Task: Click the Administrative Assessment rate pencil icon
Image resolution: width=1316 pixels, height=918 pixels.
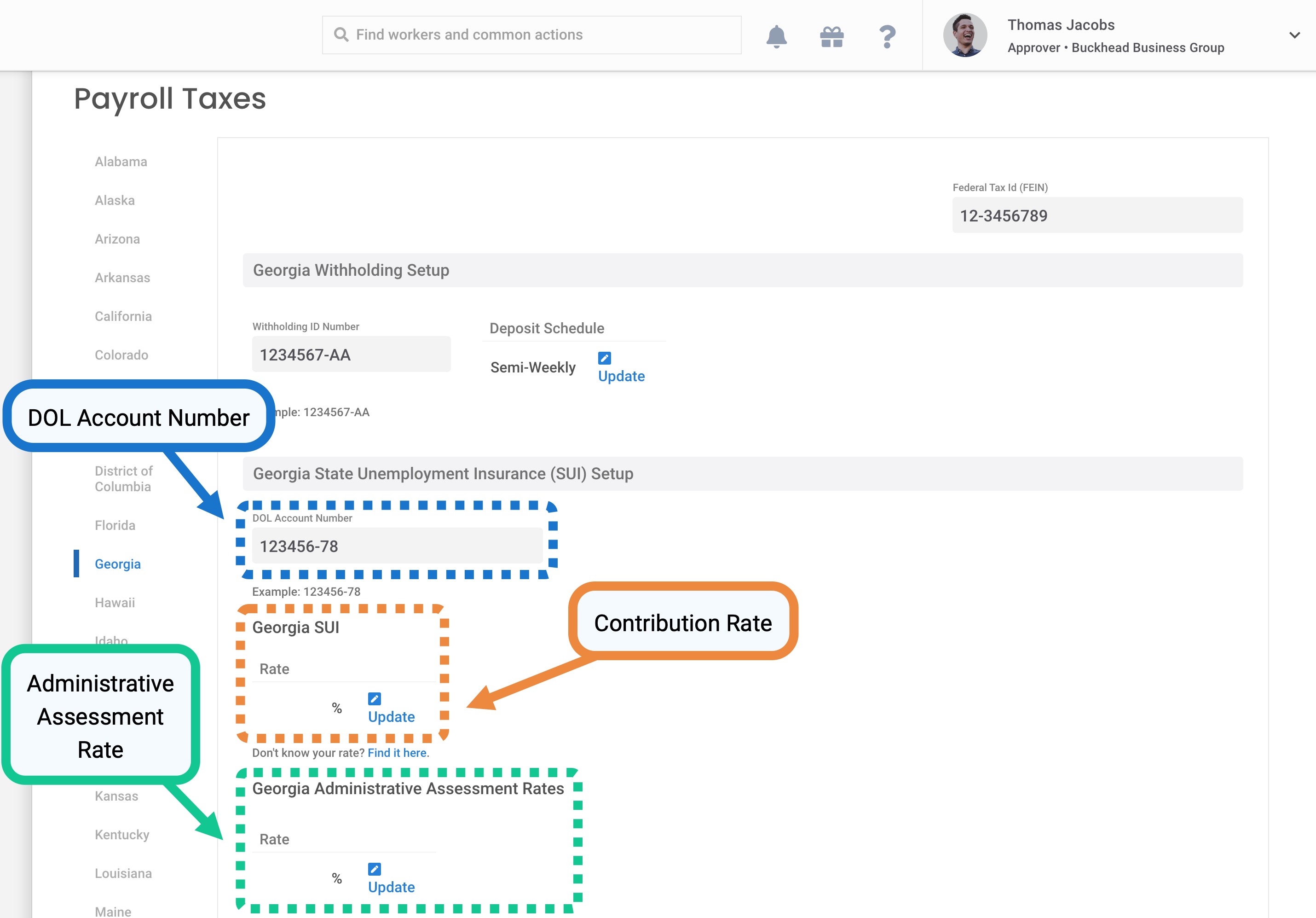Action: click(374, 869)
